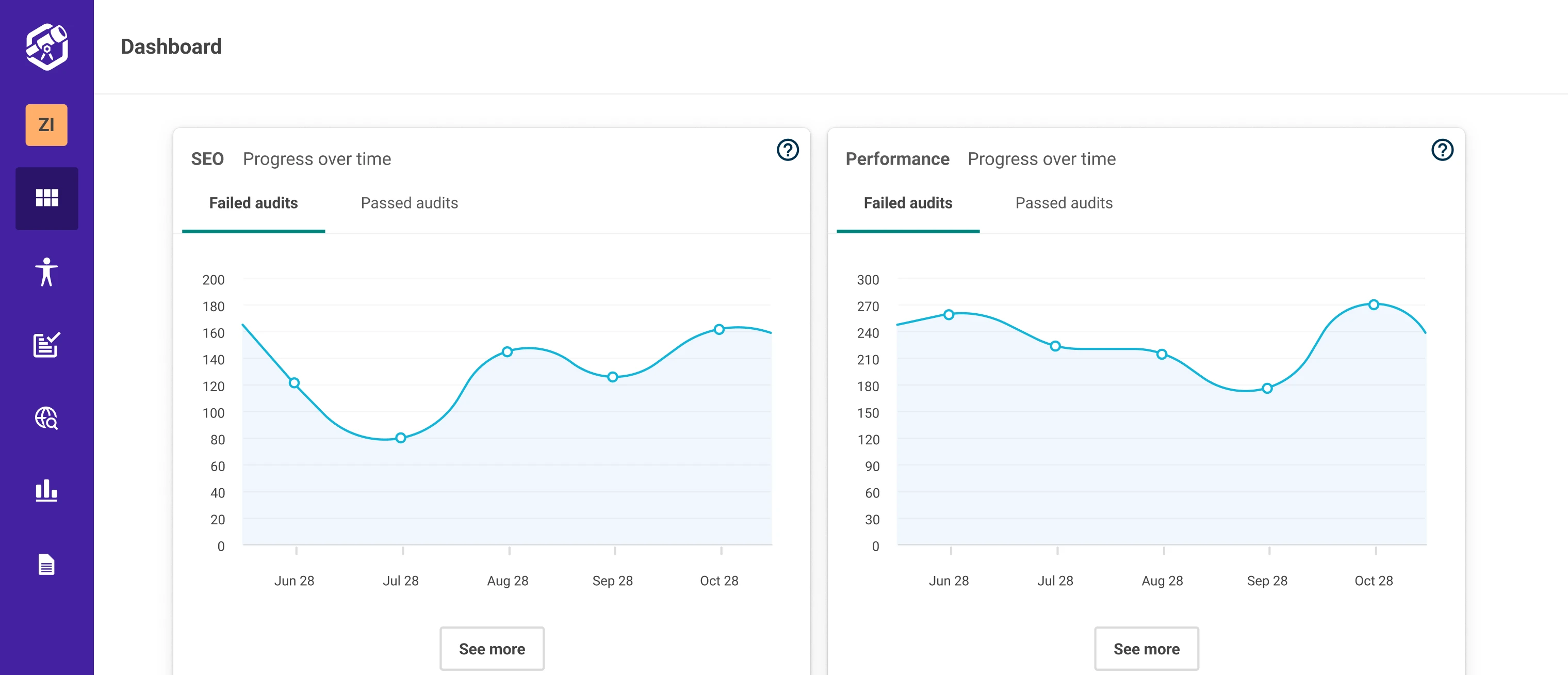The width and height of the screenshot is (1568, 675).
Task: Select SEO Failed audits tab
Action: pos(253,203)
